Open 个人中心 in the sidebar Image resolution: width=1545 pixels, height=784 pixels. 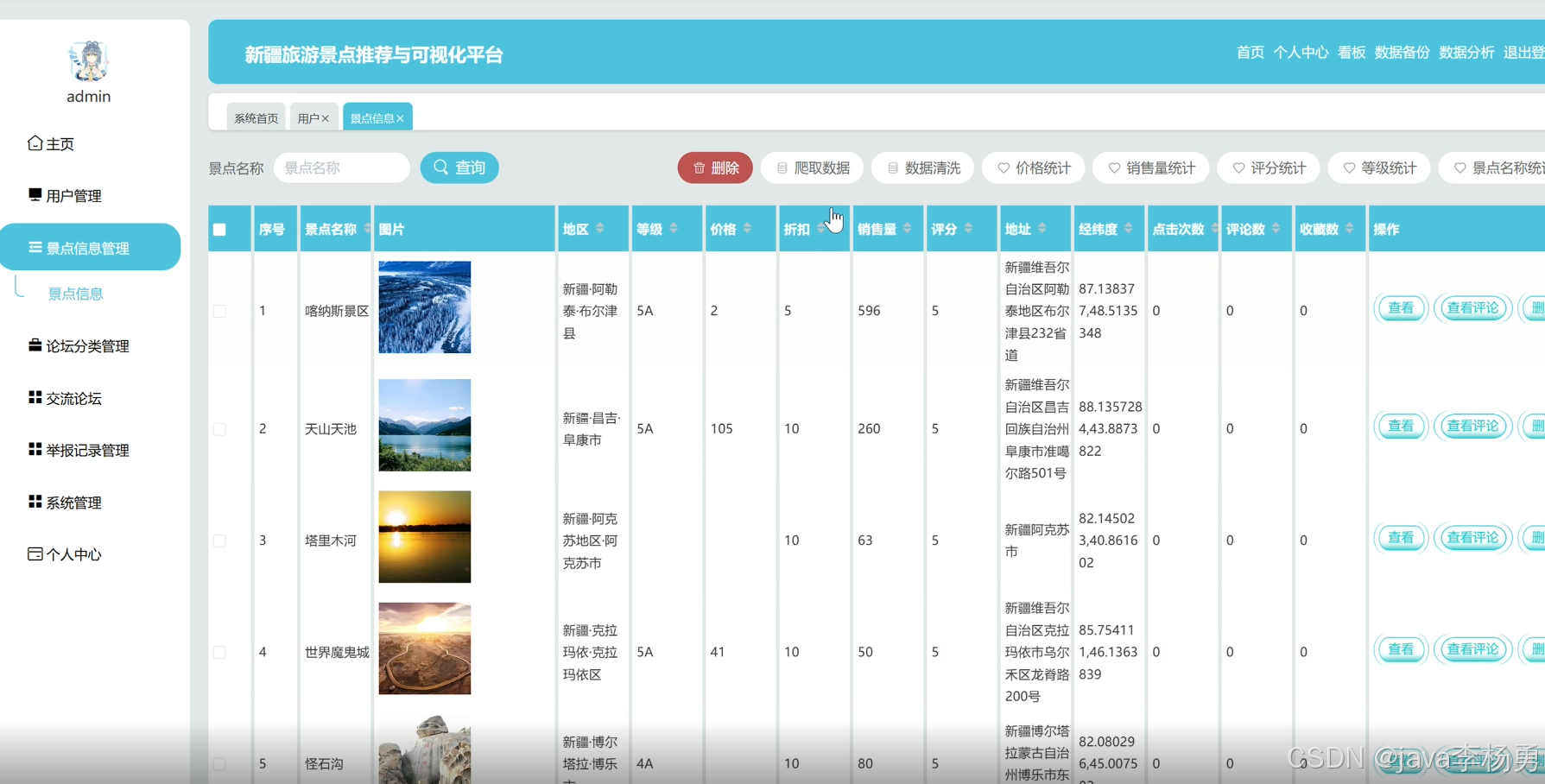[x=65, y=554]
